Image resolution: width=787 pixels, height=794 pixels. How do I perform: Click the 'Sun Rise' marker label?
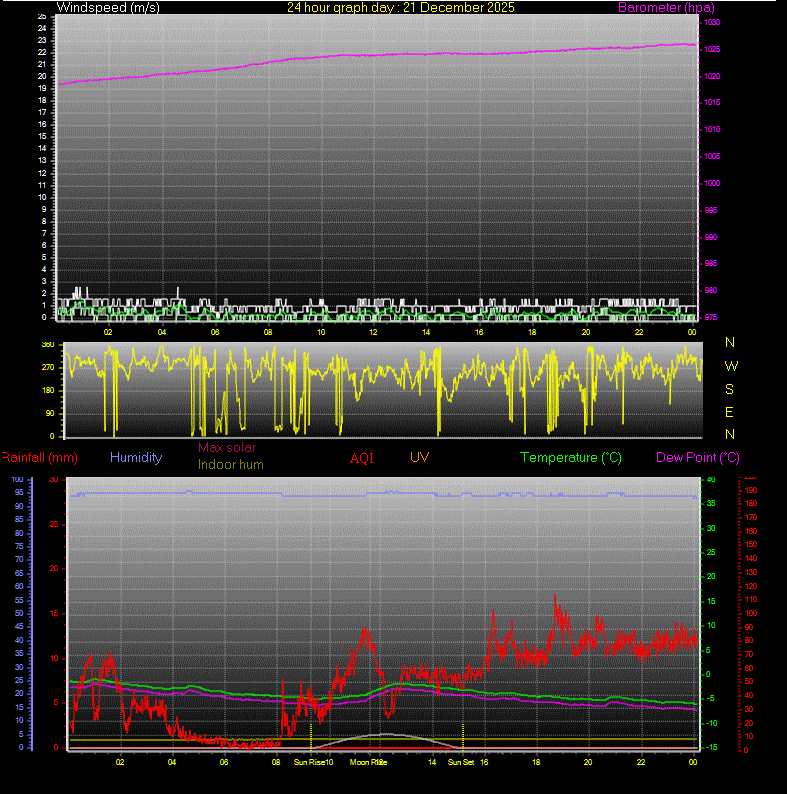(x=309, y=762)
